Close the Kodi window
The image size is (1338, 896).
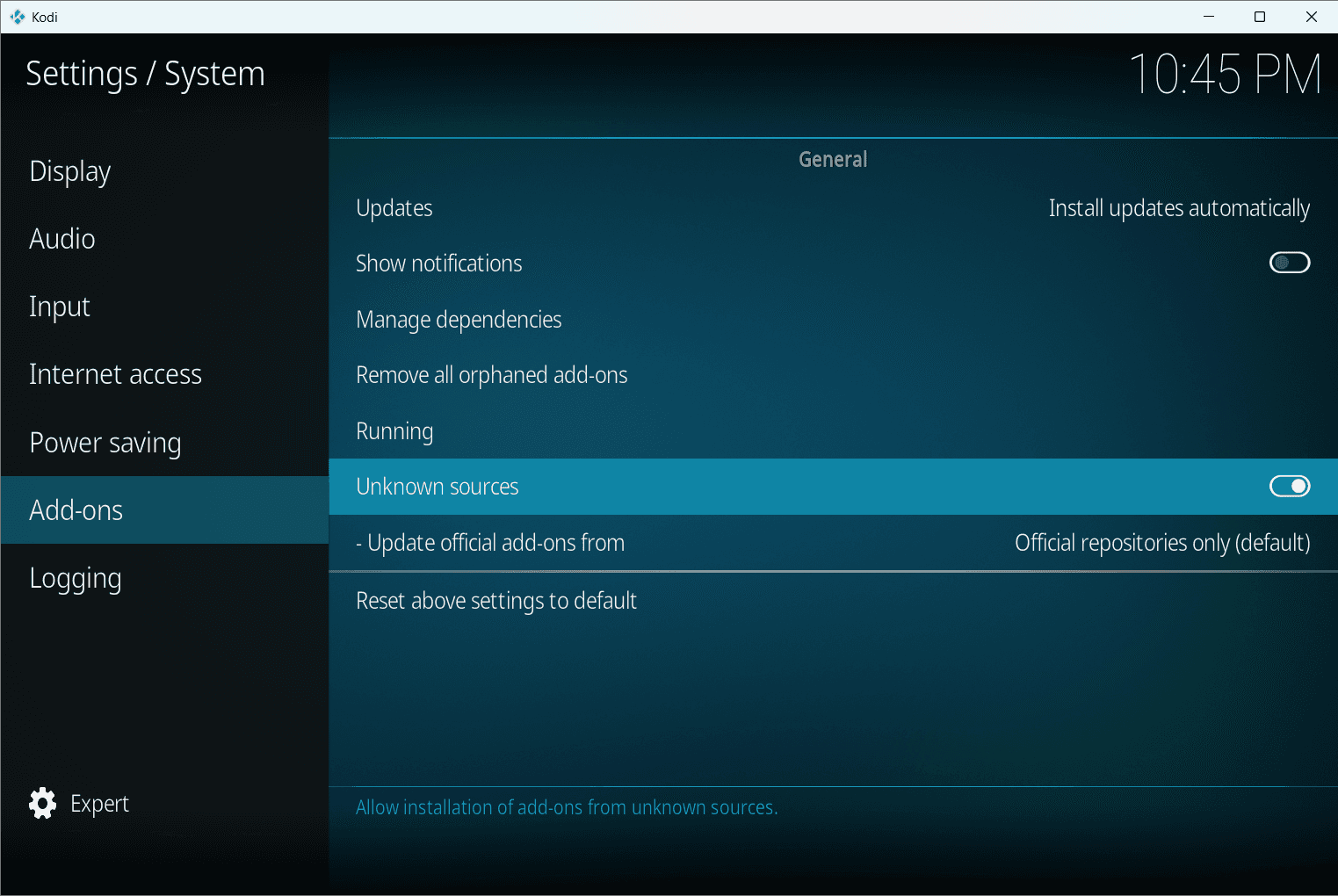(1312, 17)
